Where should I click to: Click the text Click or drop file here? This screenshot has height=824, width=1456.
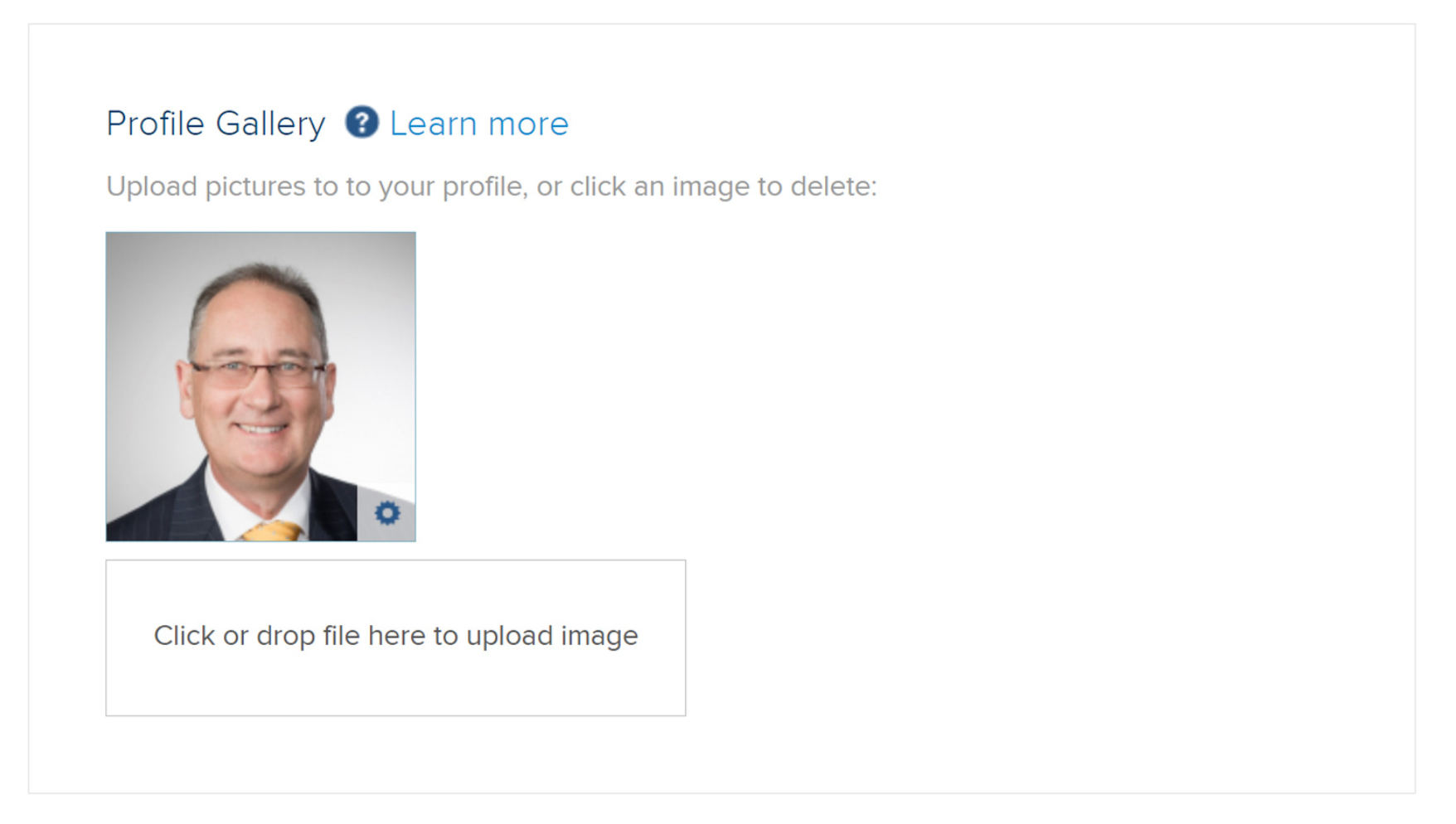tap(396, 637)
